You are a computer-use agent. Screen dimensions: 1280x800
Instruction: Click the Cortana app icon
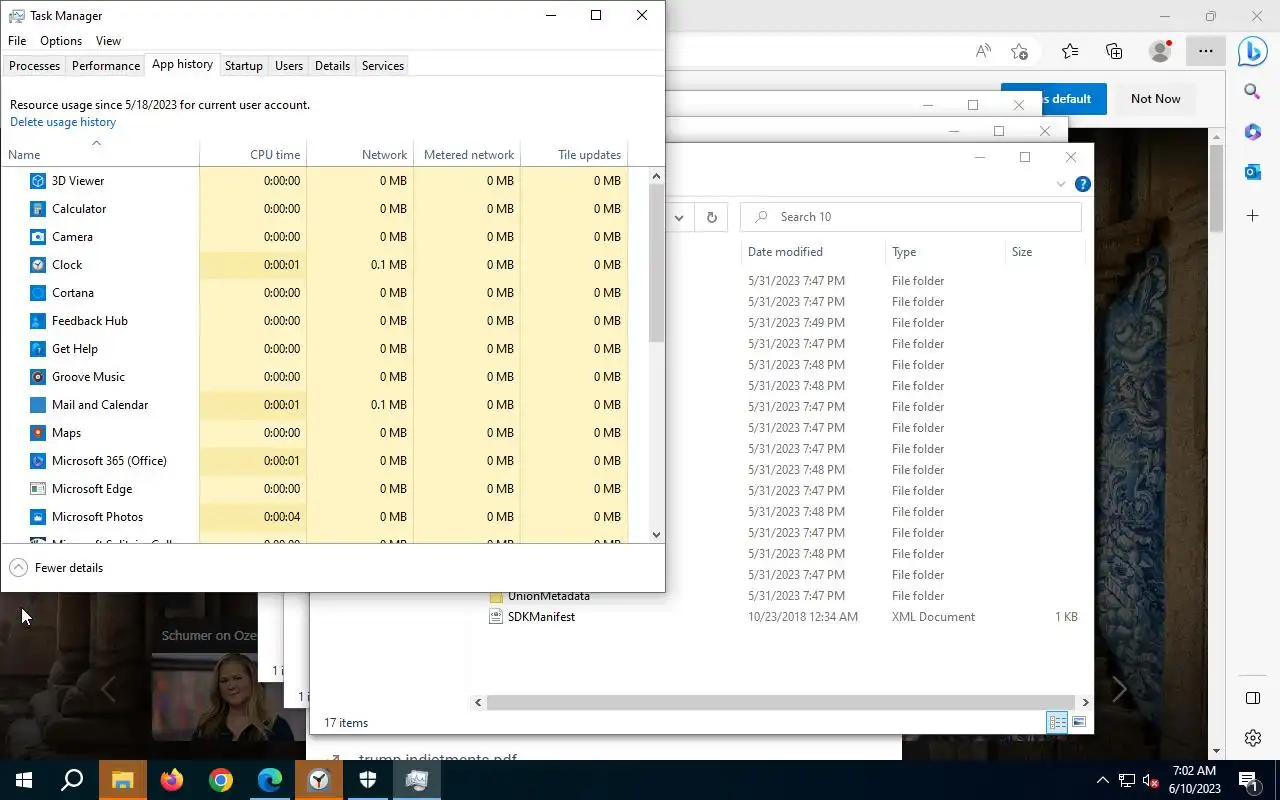click(x=38, y=293)
